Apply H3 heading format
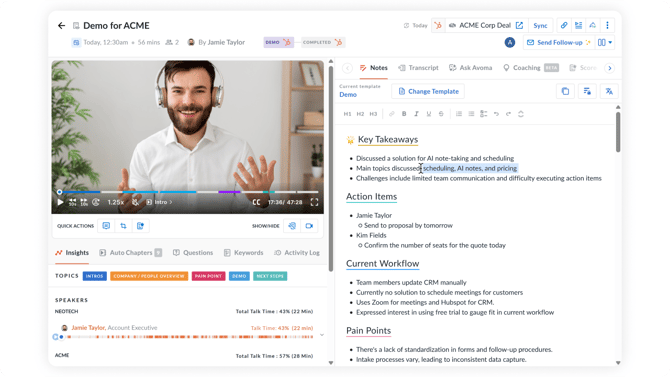 tap(373, 114)
